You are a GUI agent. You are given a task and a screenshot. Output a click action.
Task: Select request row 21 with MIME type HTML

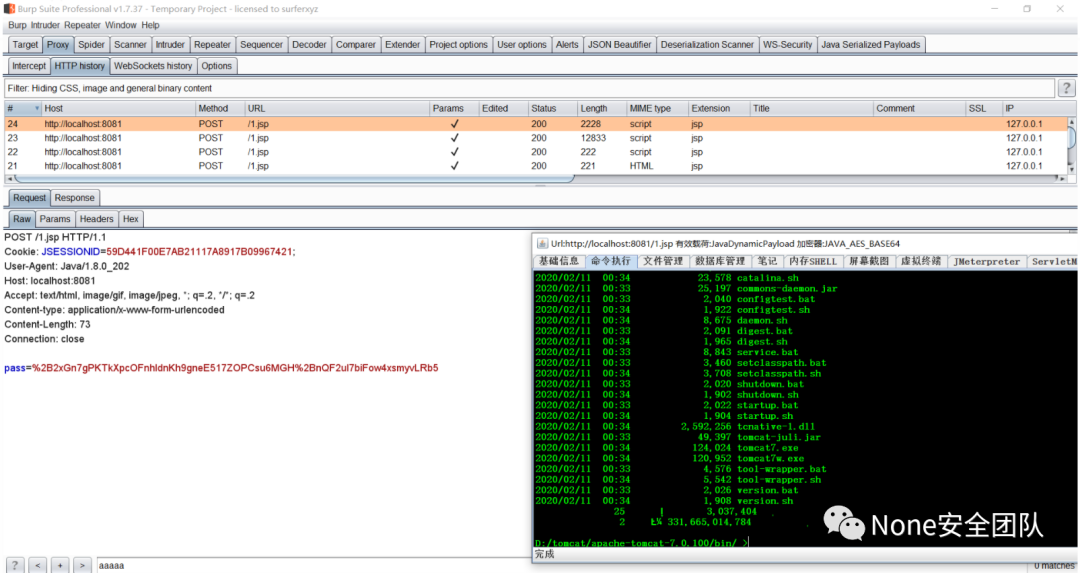[x=536, y=166]
